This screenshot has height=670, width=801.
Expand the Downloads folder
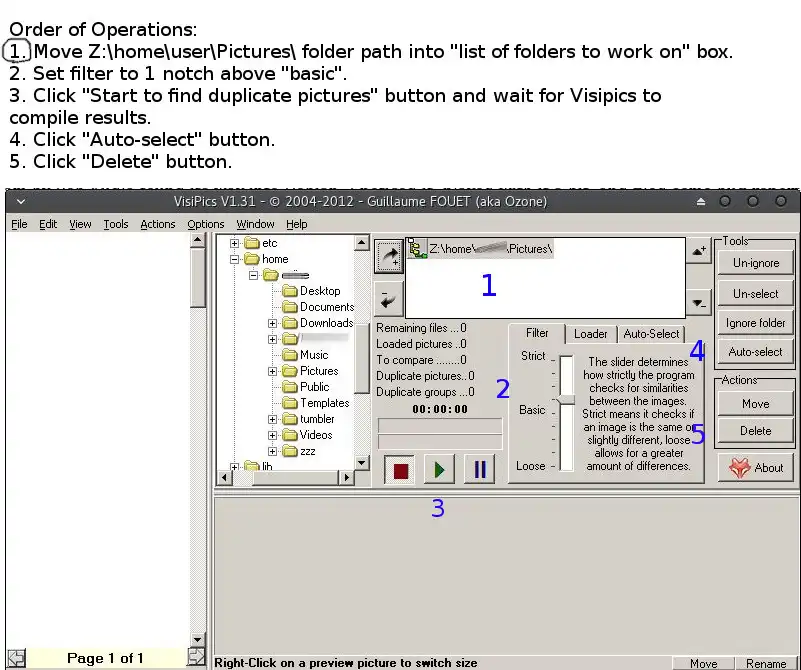pos(272,324)
